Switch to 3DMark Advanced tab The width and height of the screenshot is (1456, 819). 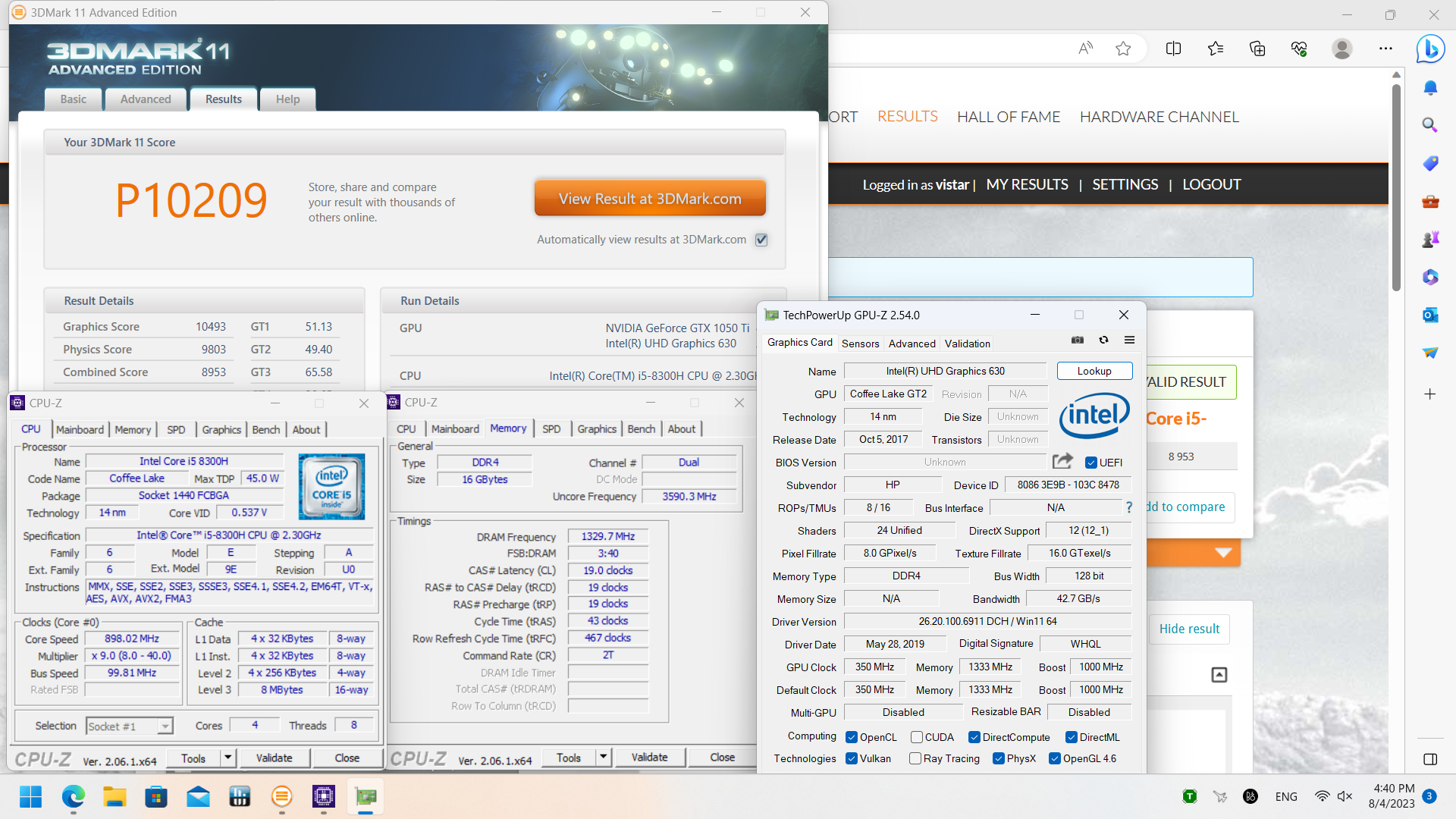pyautogui.click(x=146, y=99)
